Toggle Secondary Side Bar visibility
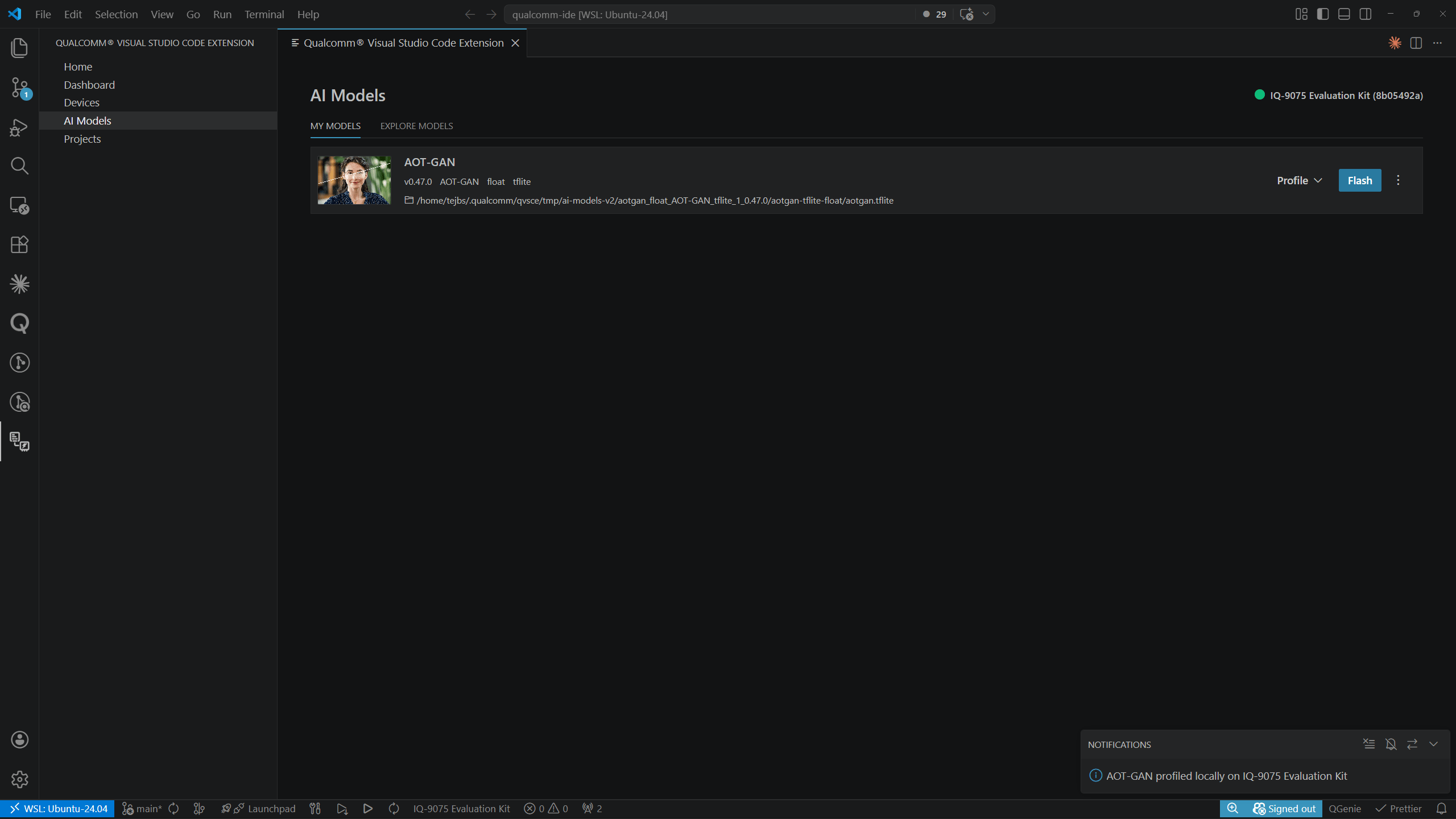1456x819 pixels. pyautogui.click(x=1365, y=14)
